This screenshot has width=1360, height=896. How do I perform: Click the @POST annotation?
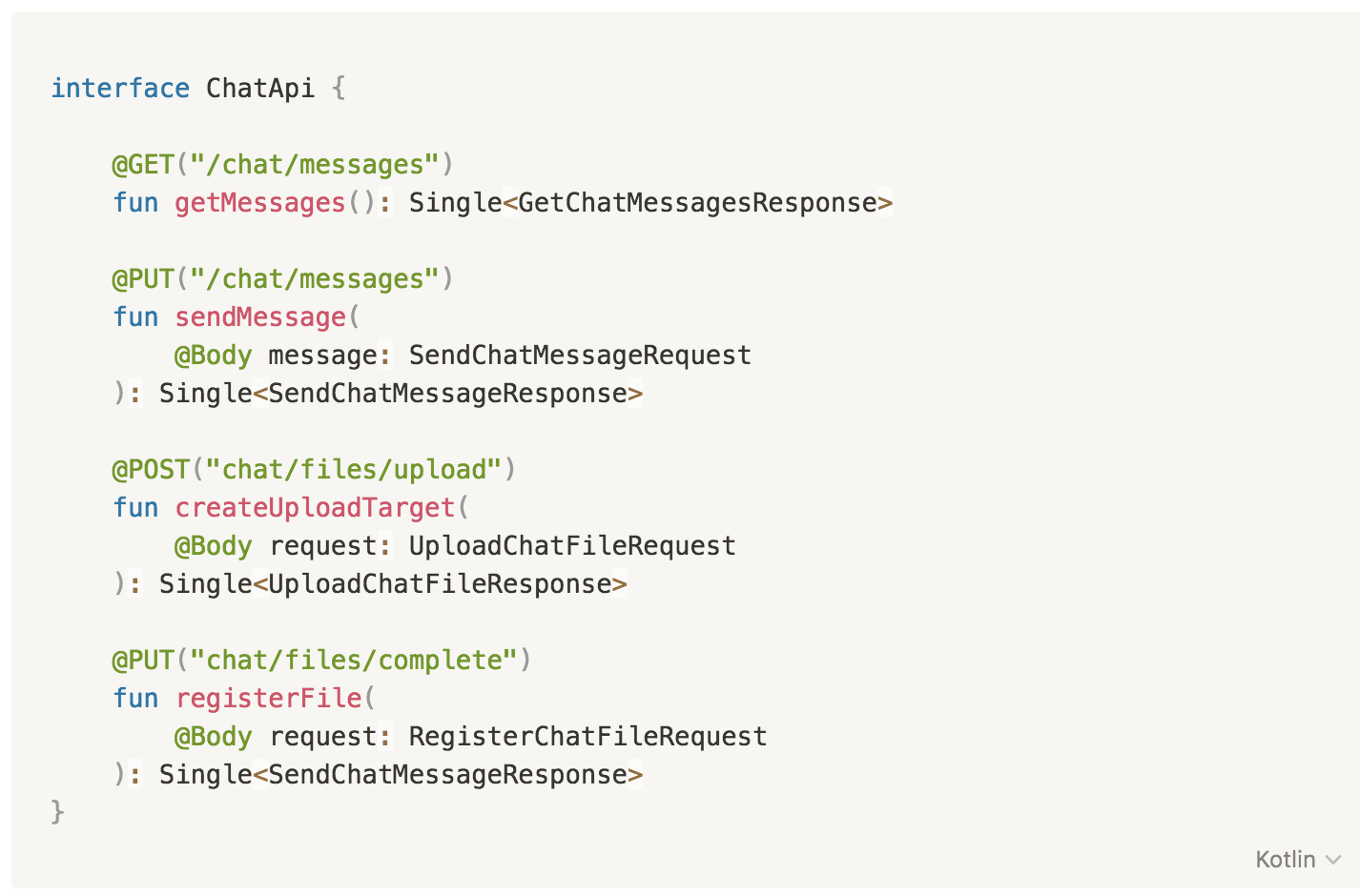[151, 469]
